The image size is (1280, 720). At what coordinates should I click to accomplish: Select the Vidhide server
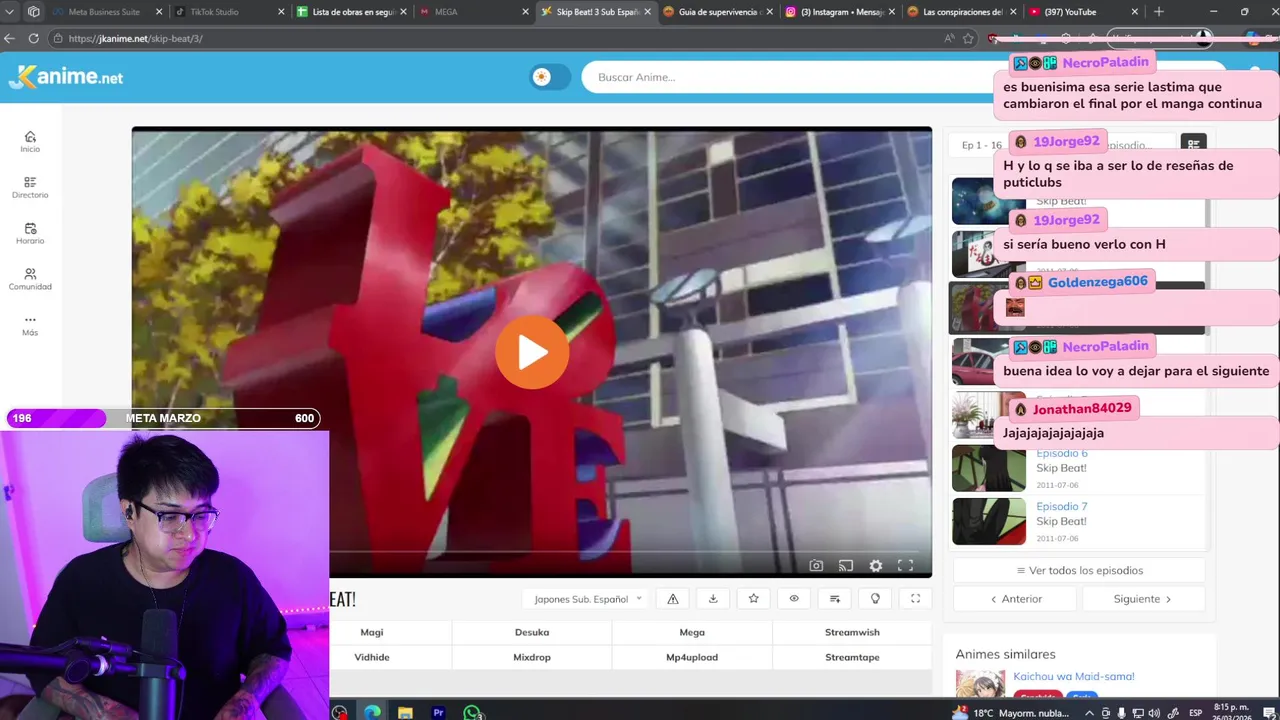coord(372,657)
